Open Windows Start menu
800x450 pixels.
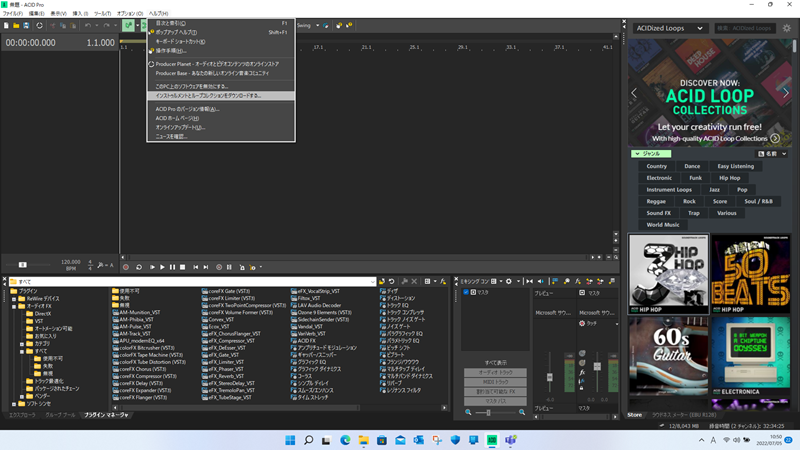coord(290,440)
